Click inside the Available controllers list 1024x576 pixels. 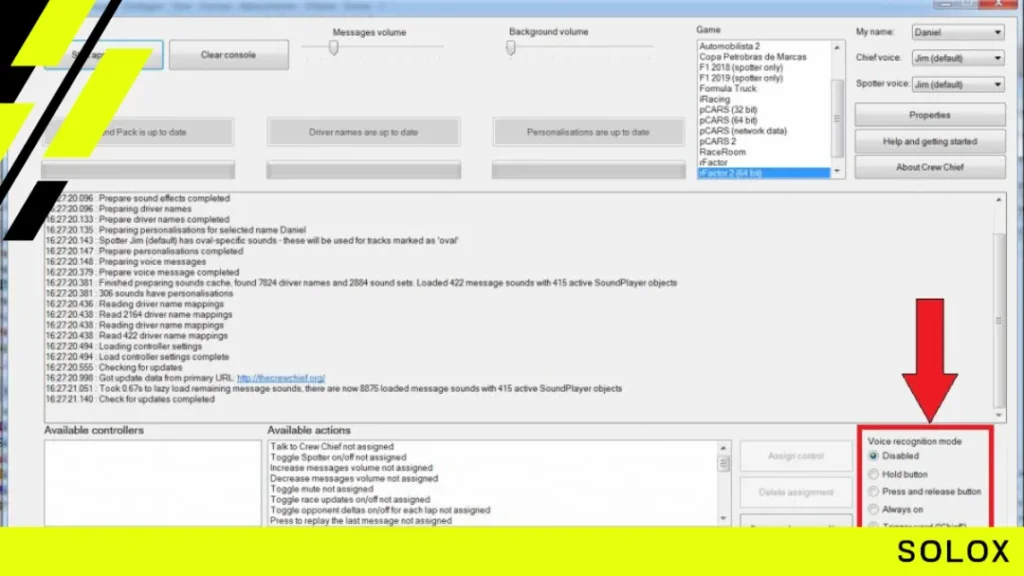pos(153,483)
